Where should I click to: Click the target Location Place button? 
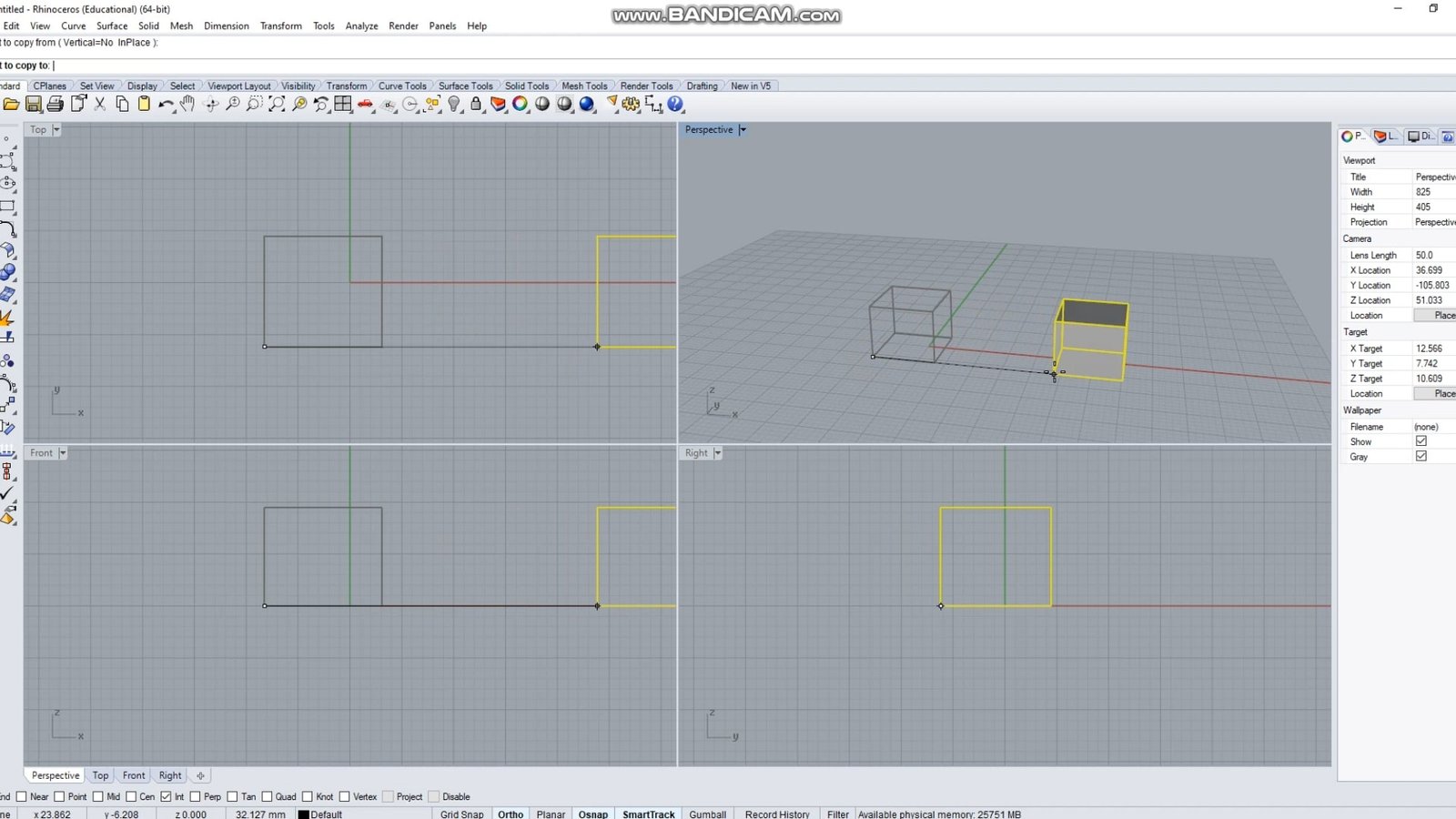tap(1435, 393)
